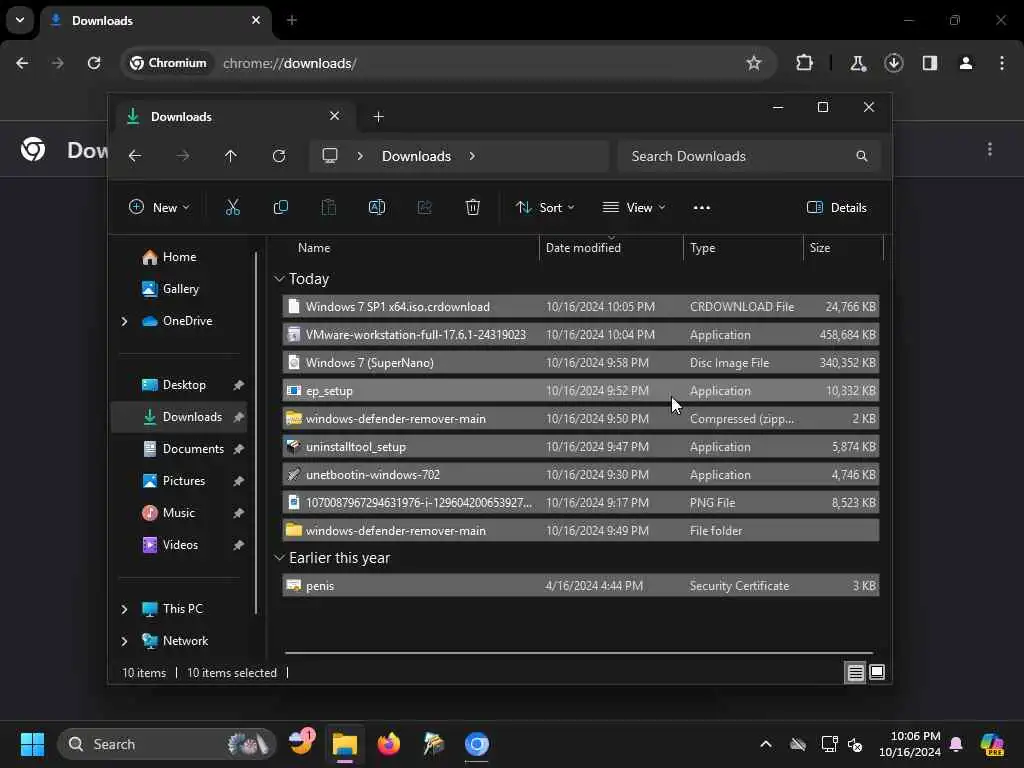Expand chevron after Downloads in breadcrumb
1024x768 pixels.
(x=472, y=156)
